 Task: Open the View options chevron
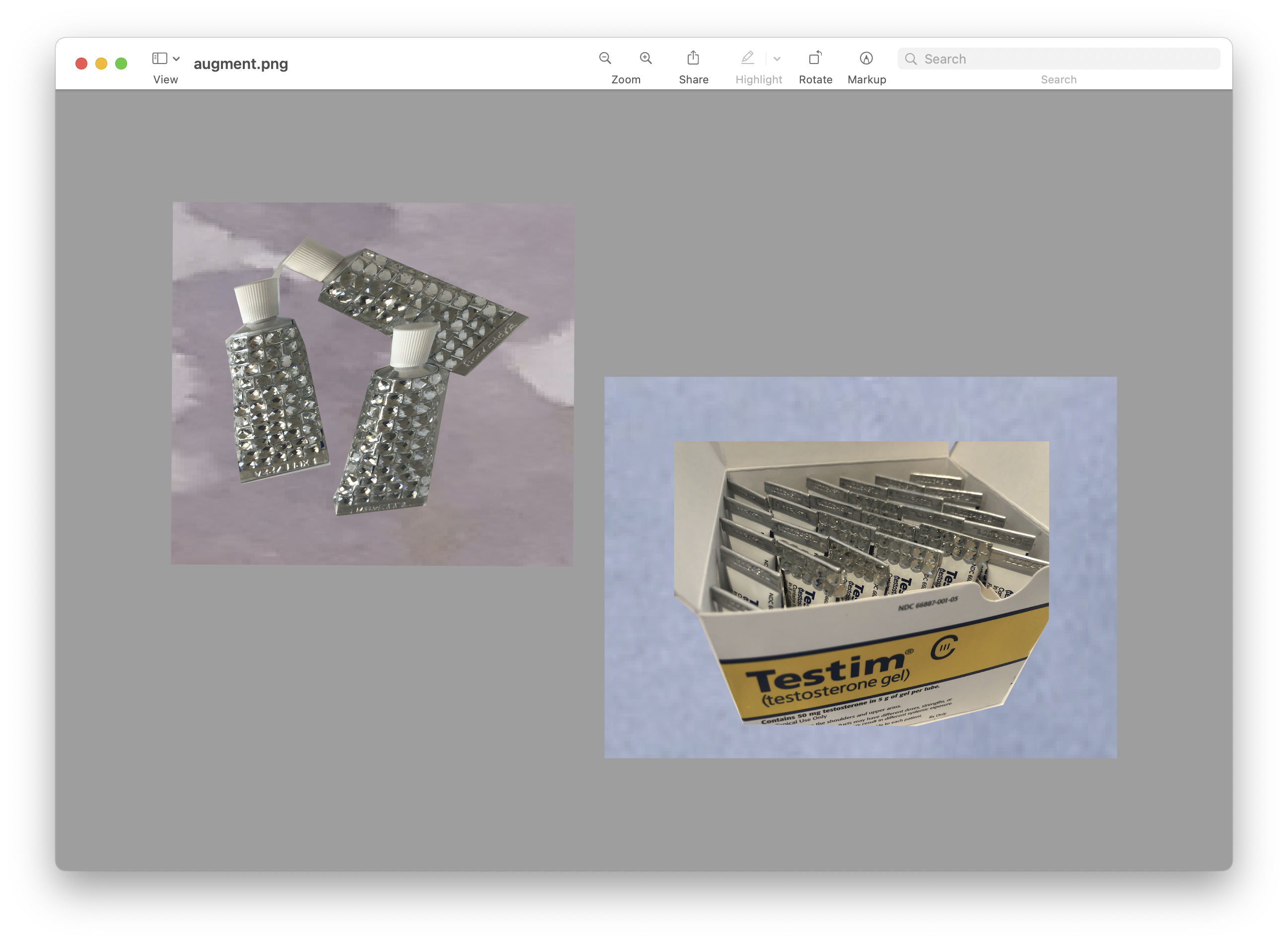[176, 59]
